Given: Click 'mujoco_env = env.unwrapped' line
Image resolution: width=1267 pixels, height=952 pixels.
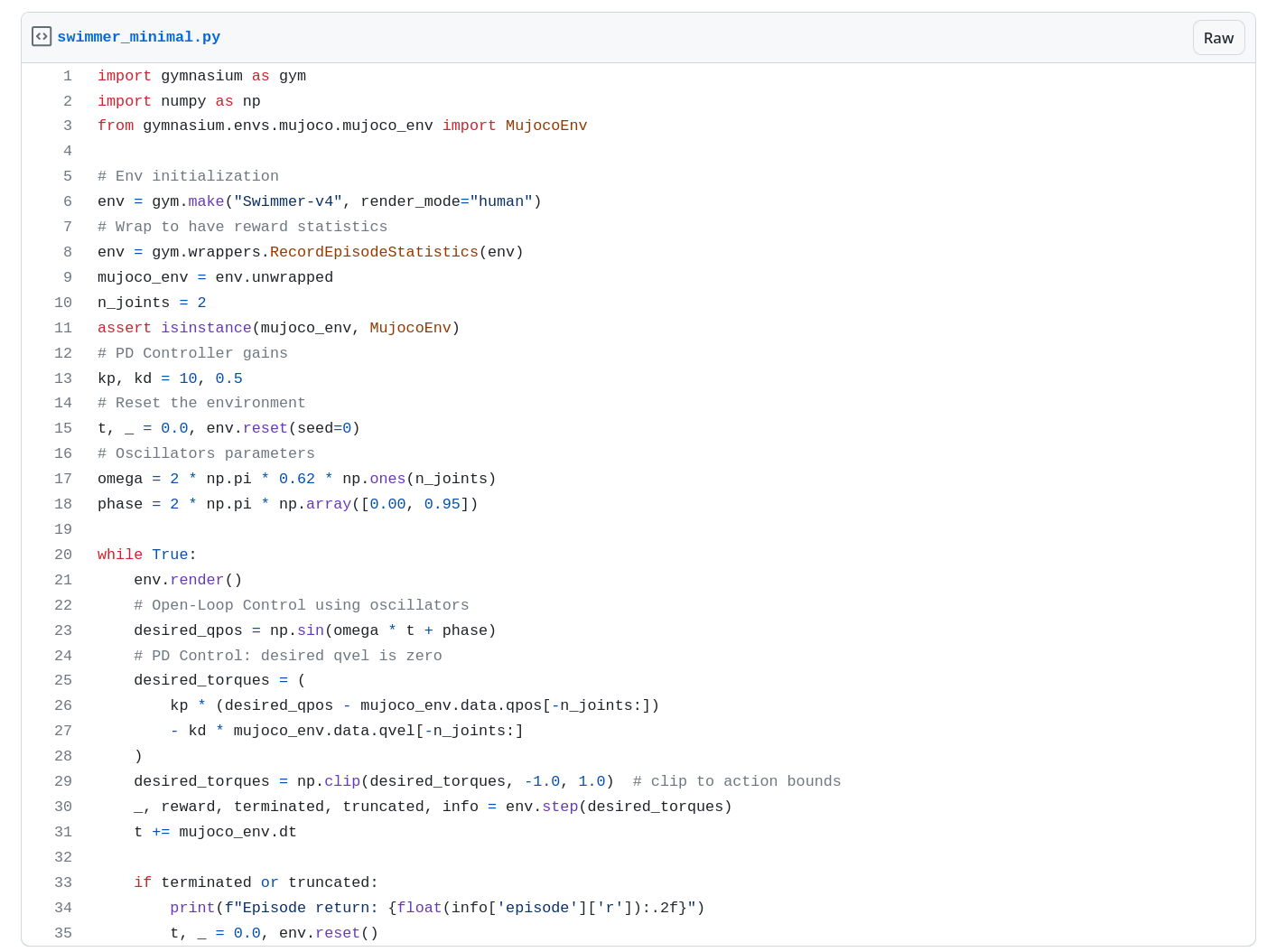Looking at the screenshot, I should click(x=215, y=277).
